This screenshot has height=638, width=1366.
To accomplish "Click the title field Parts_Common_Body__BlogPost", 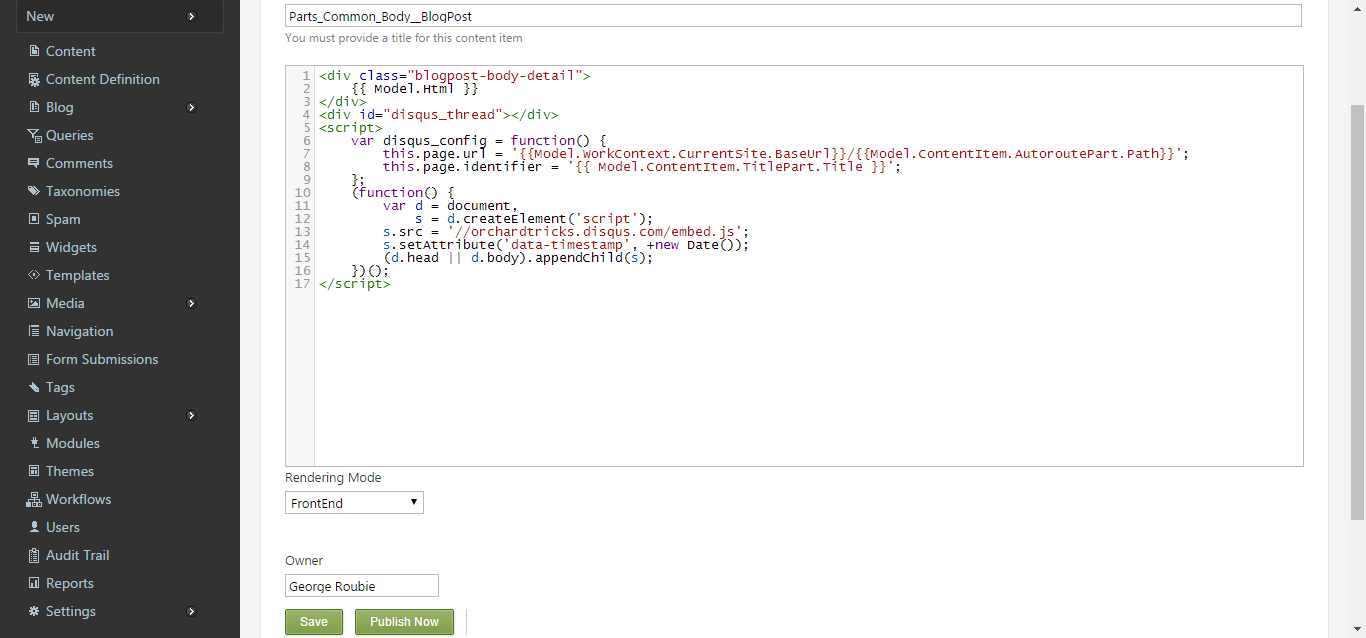I will point(793,16).
